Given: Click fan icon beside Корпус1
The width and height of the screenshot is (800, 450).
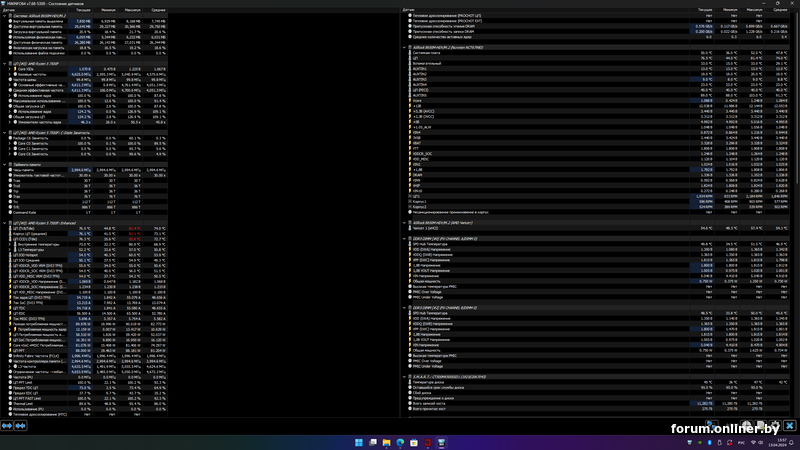Looking at the screenshot, I should click(410, 202).
